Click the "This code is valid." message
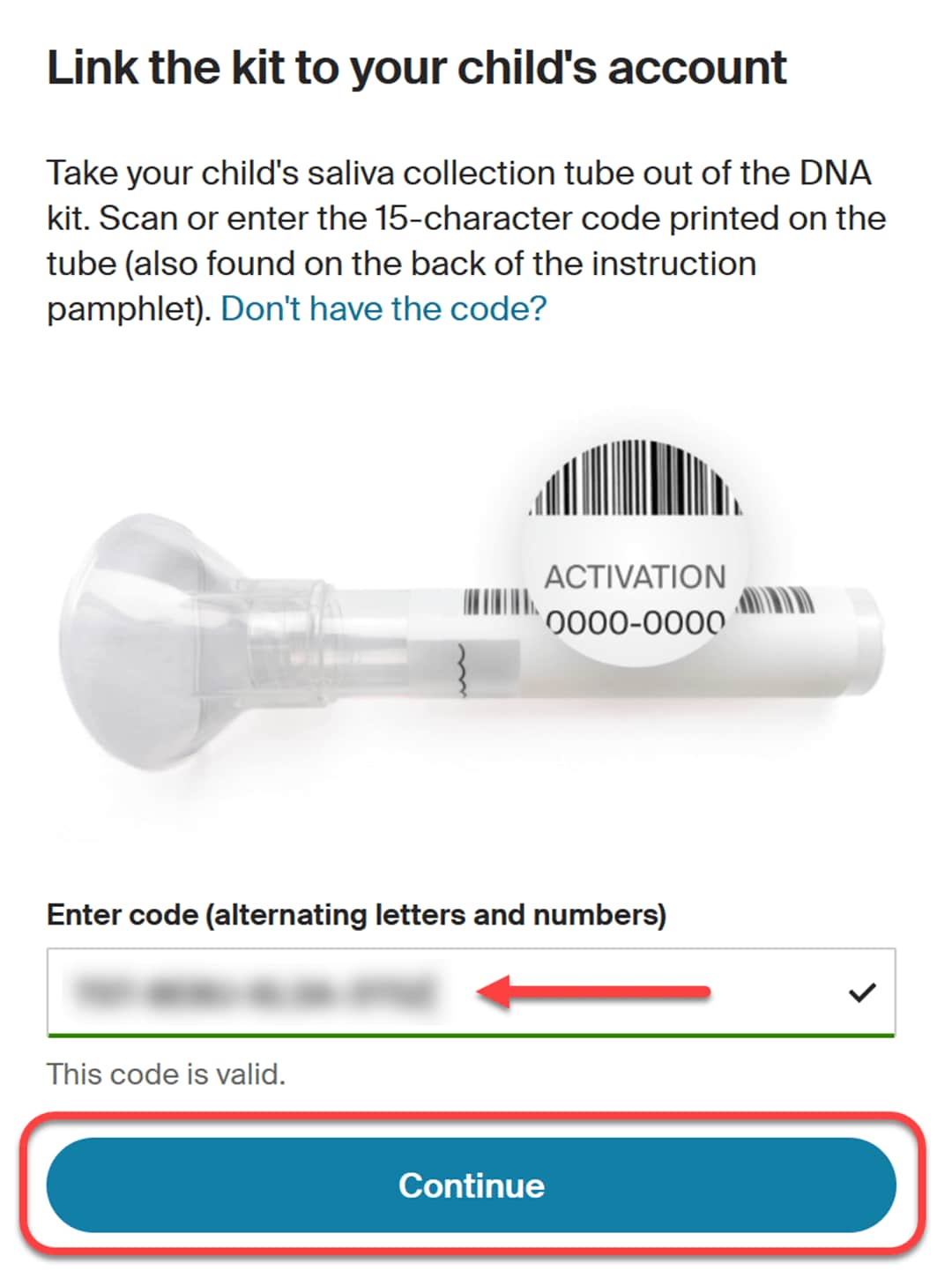Viewport: 952px width, 1278px height. coord(166,1074)
